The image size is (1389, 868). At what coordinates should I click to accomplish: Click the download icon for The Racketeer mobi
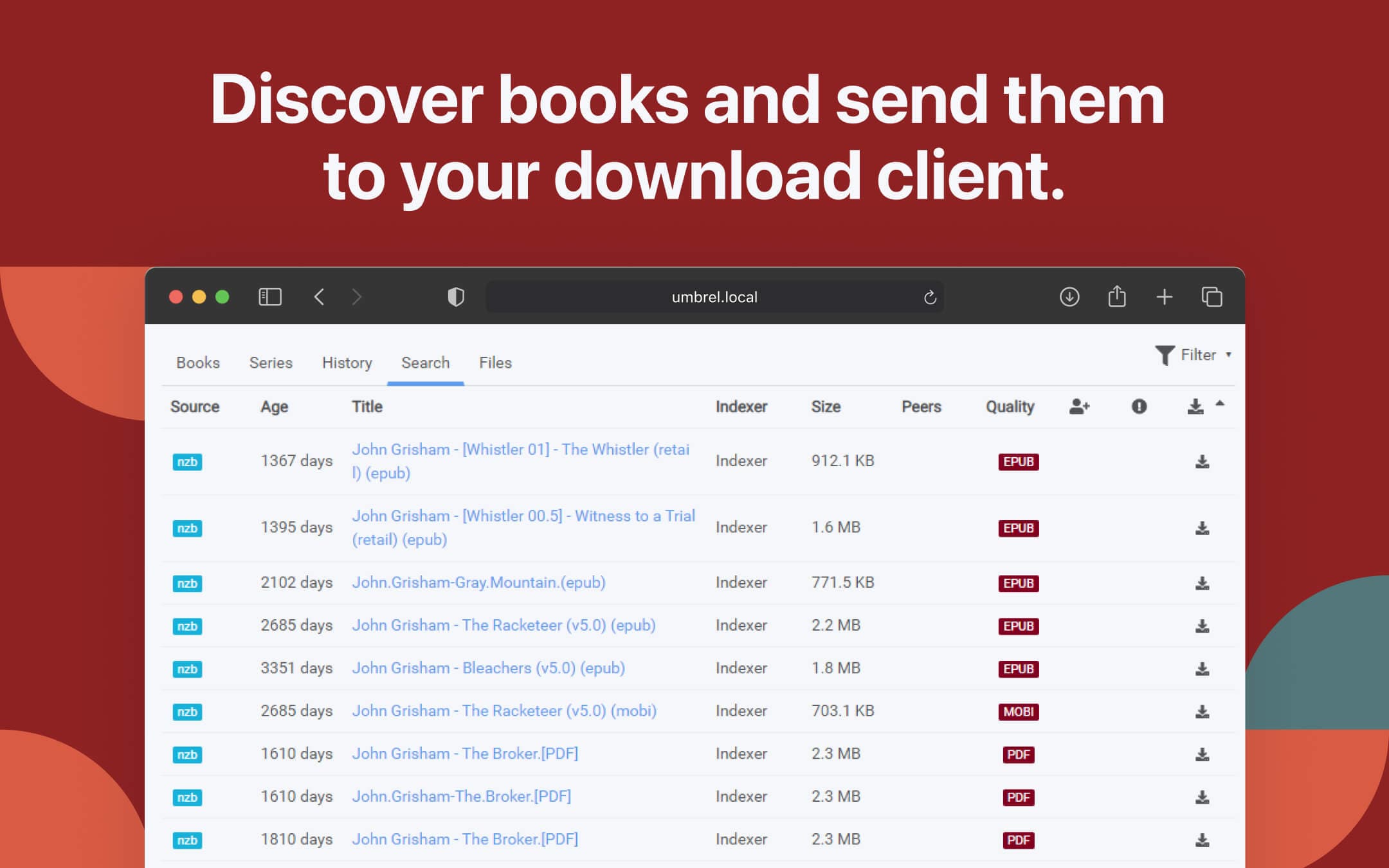1201,710
